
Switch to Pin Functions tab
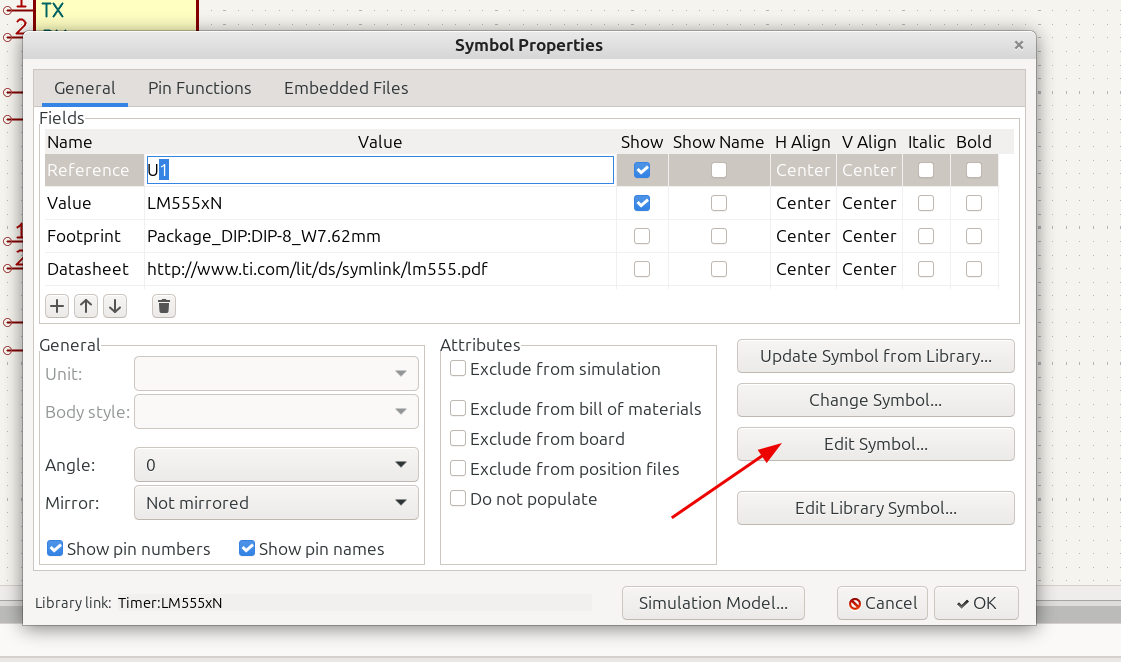[x=199, y=88]
